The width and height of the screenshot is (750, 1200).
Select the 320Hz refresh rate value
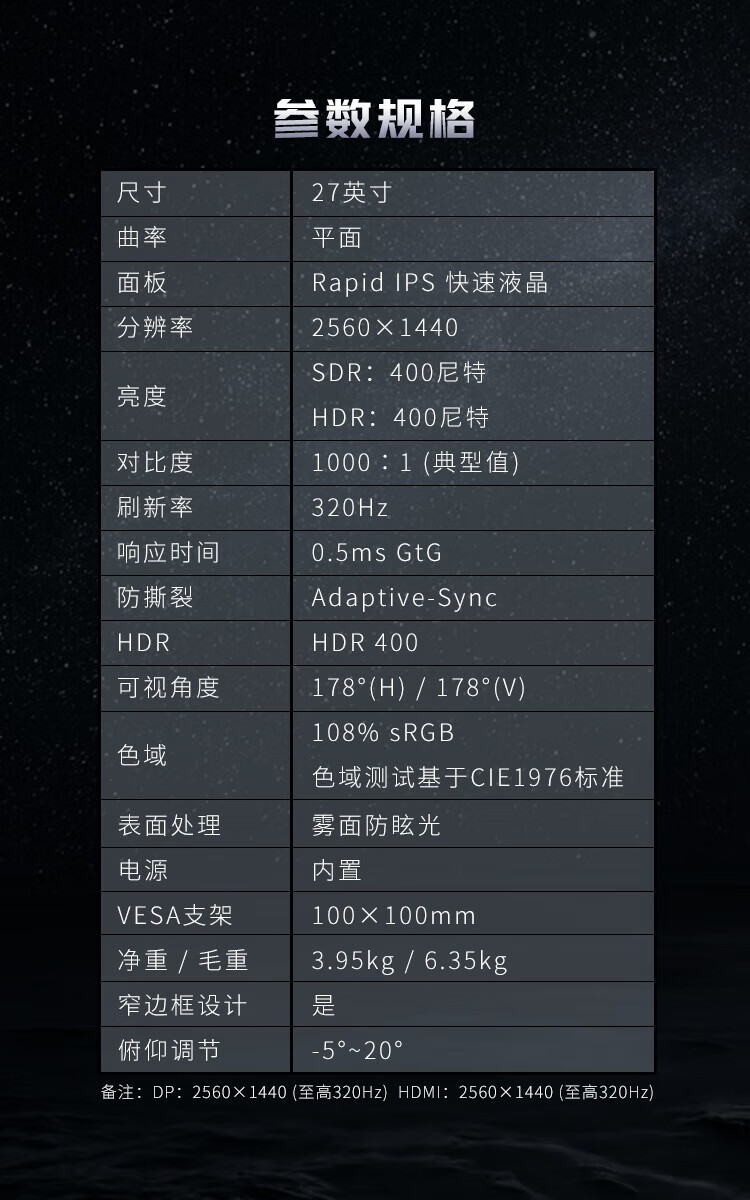(x=350, y=508)
